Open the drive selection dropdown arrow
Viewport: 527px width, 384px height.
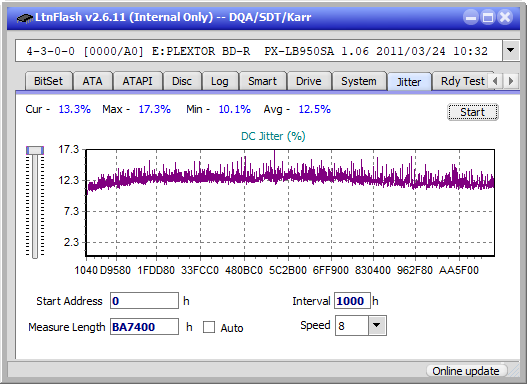pyautogui.click(x=511, y=51)
